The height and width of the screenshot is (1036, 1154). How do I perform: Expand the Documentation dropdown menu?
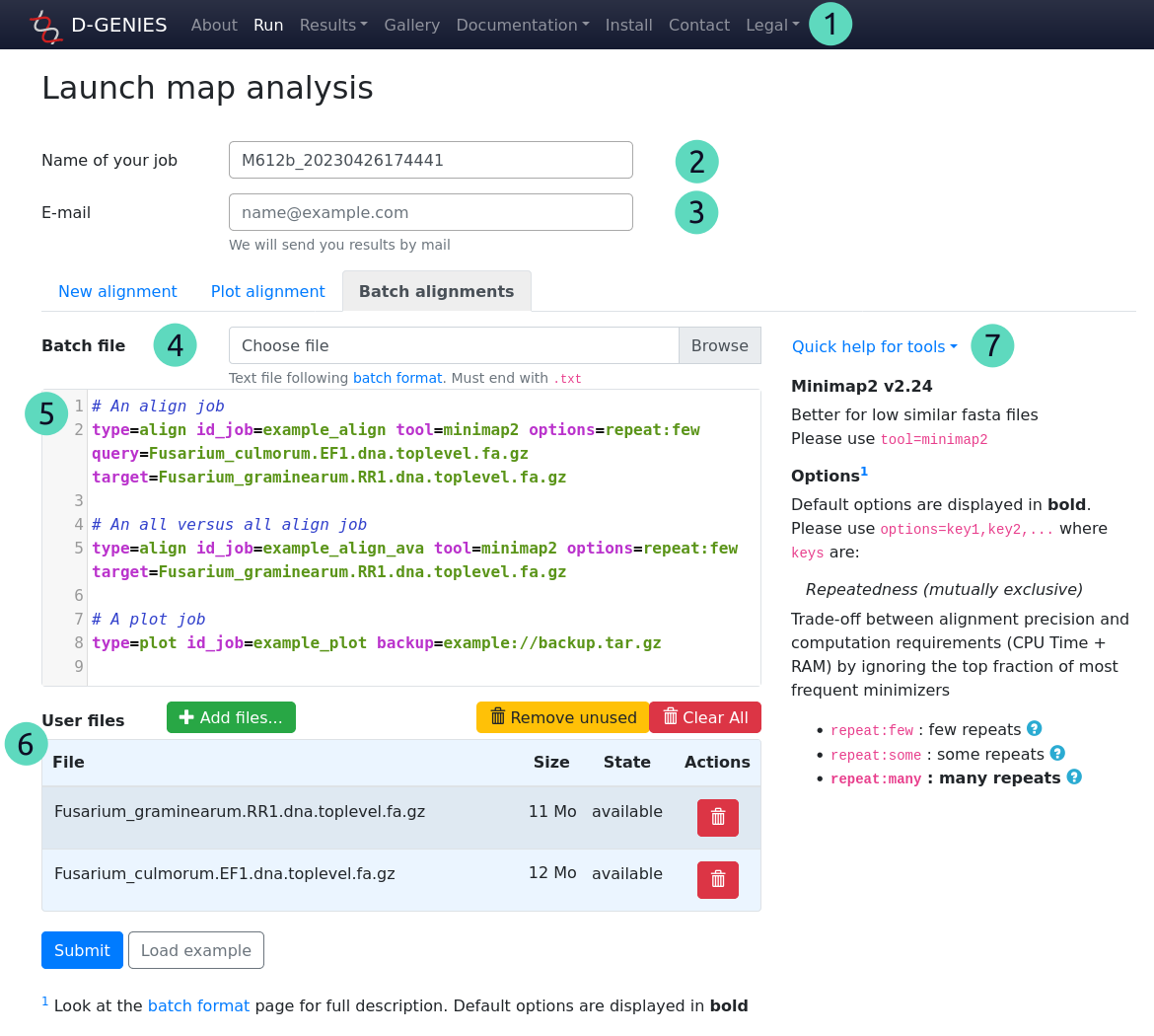tap(522, 26)
